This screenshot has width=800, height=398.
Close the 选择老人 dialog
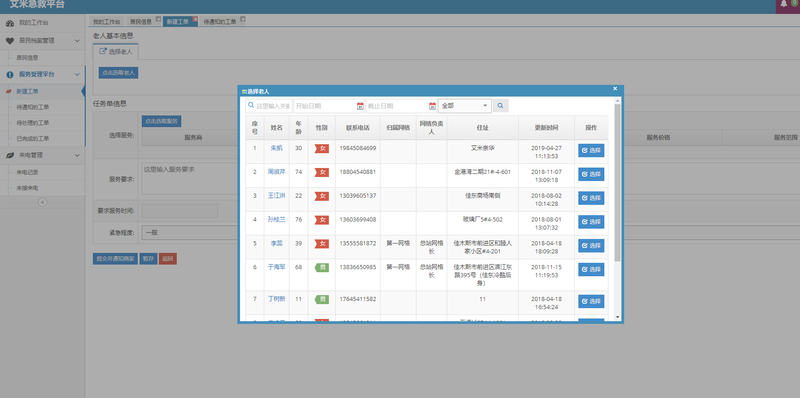[x=615, y=89]
